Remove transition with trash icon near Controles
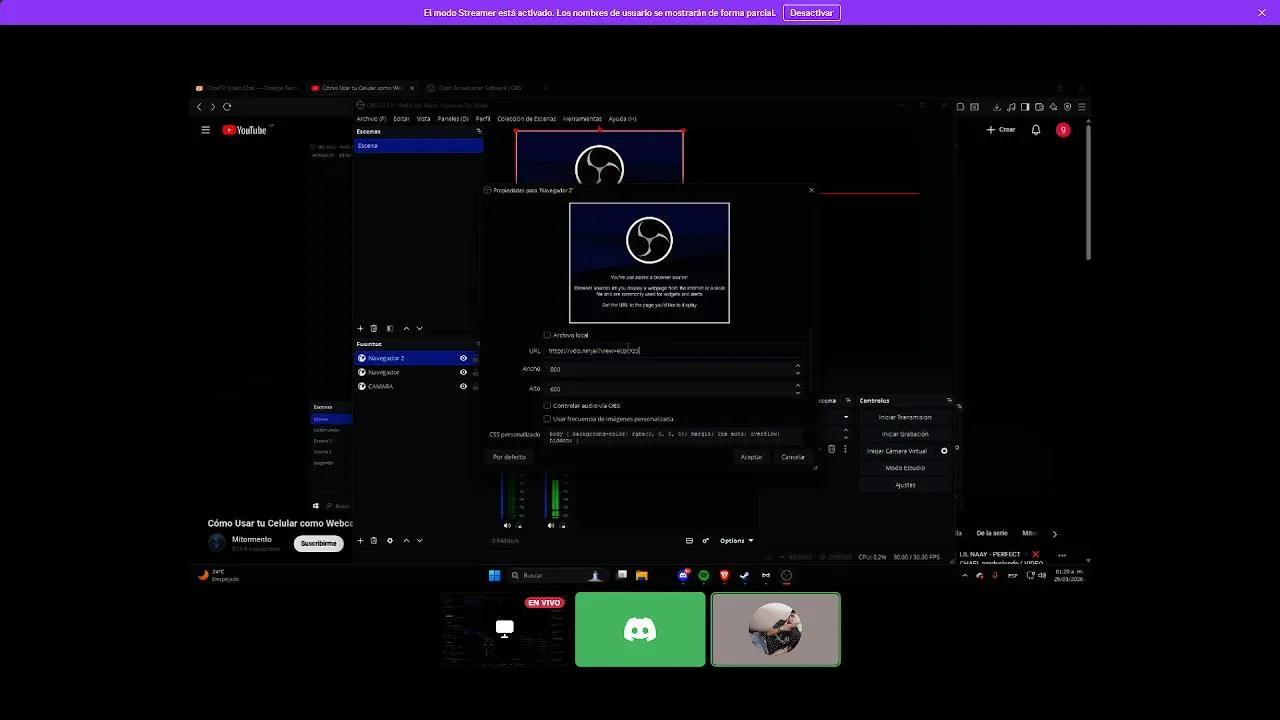 coord(831,449)
